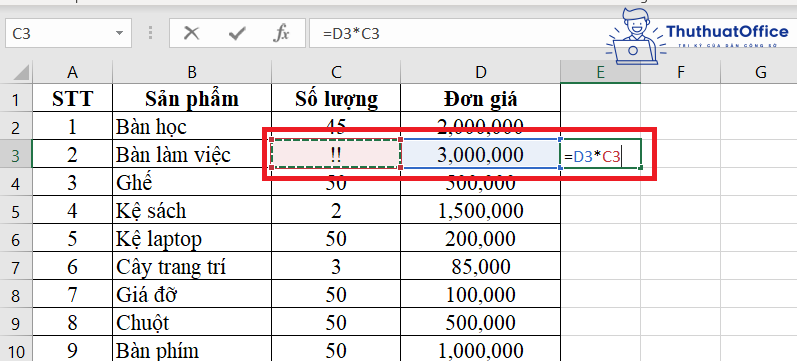Select column F header
Image resolution: width=797 pixels, height=361 pixels.
(x=680, y=73)
